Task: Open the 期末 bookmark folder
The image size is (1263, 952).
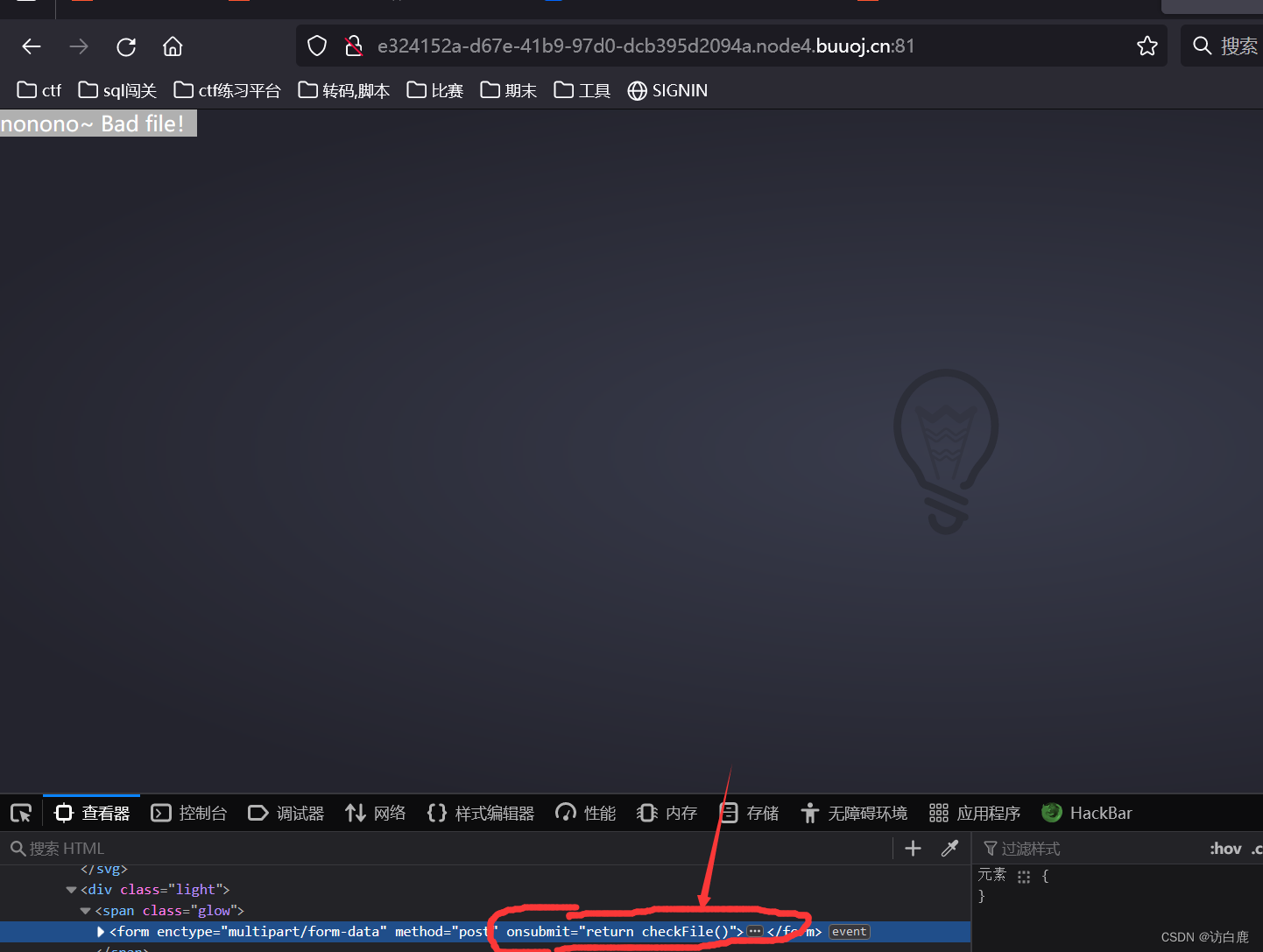Action: (x=509, y=90)
